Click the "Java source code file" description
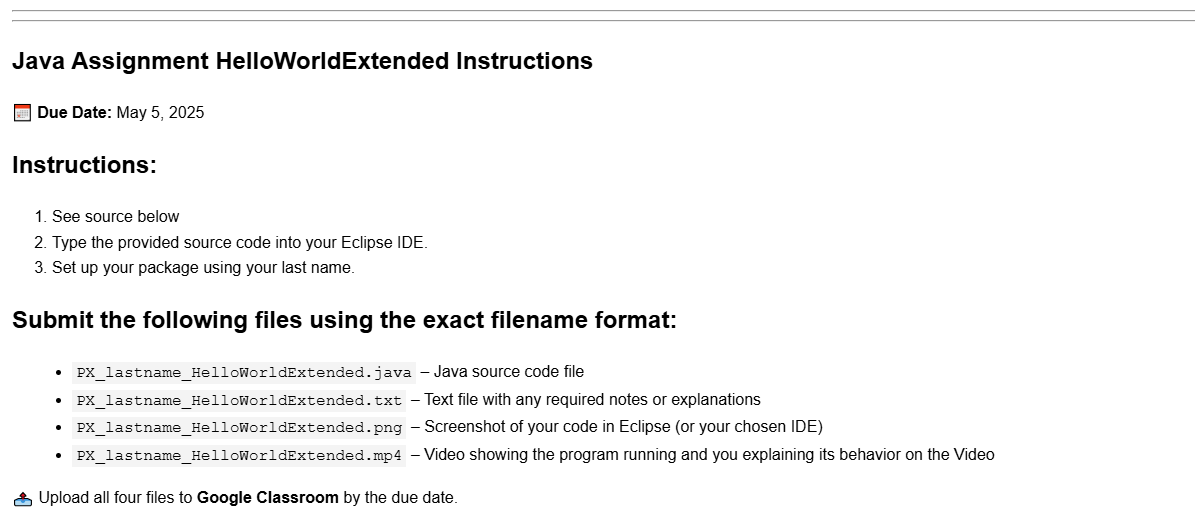 (x=508, y=372)
